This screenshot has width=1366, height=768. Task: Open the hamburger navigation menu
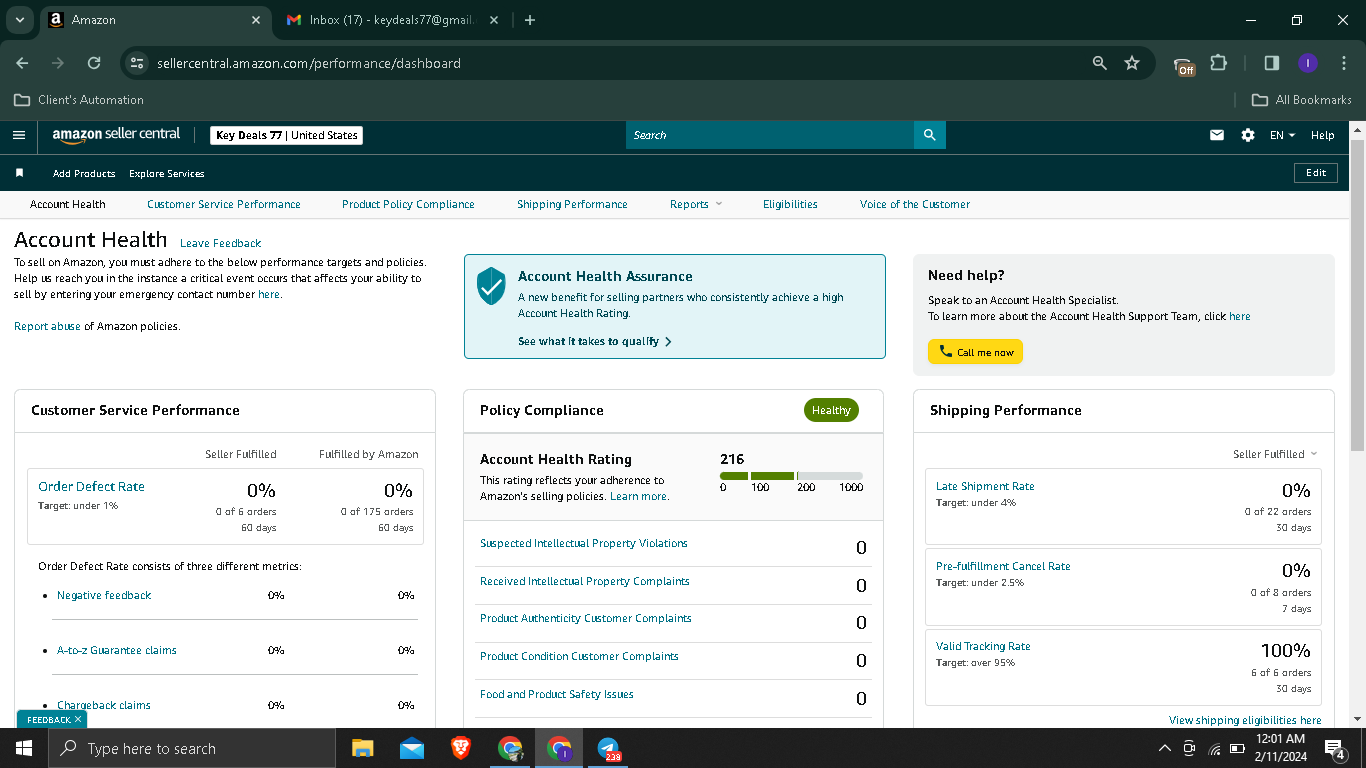19,135
